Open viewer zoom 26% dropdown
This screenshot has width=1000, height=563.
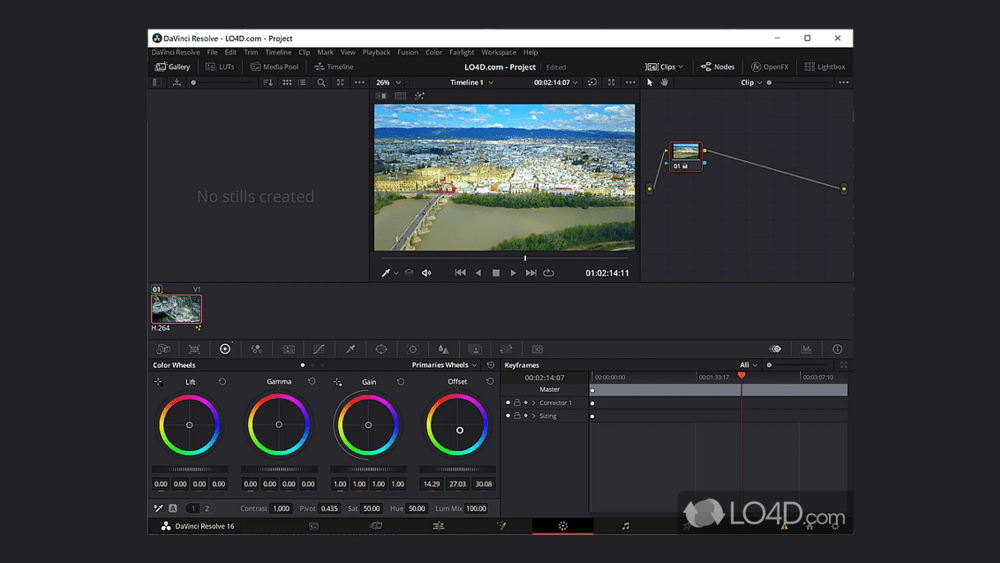388,82
